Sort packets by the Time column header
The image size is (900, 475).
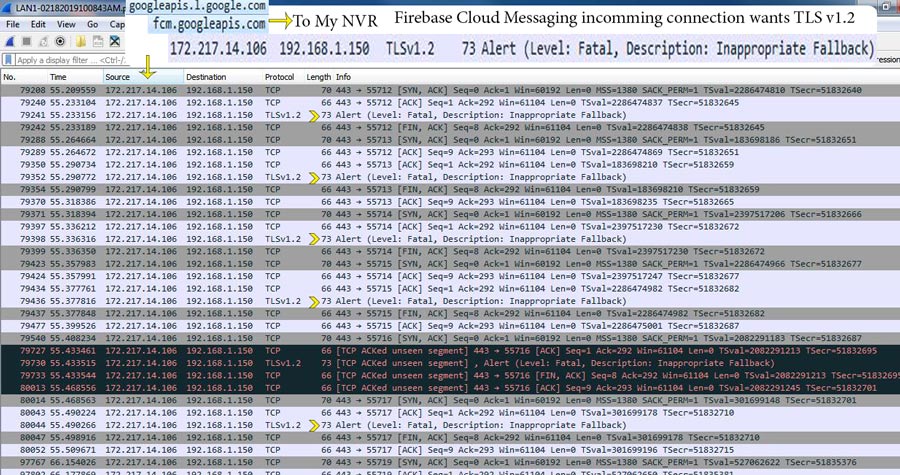75,77
